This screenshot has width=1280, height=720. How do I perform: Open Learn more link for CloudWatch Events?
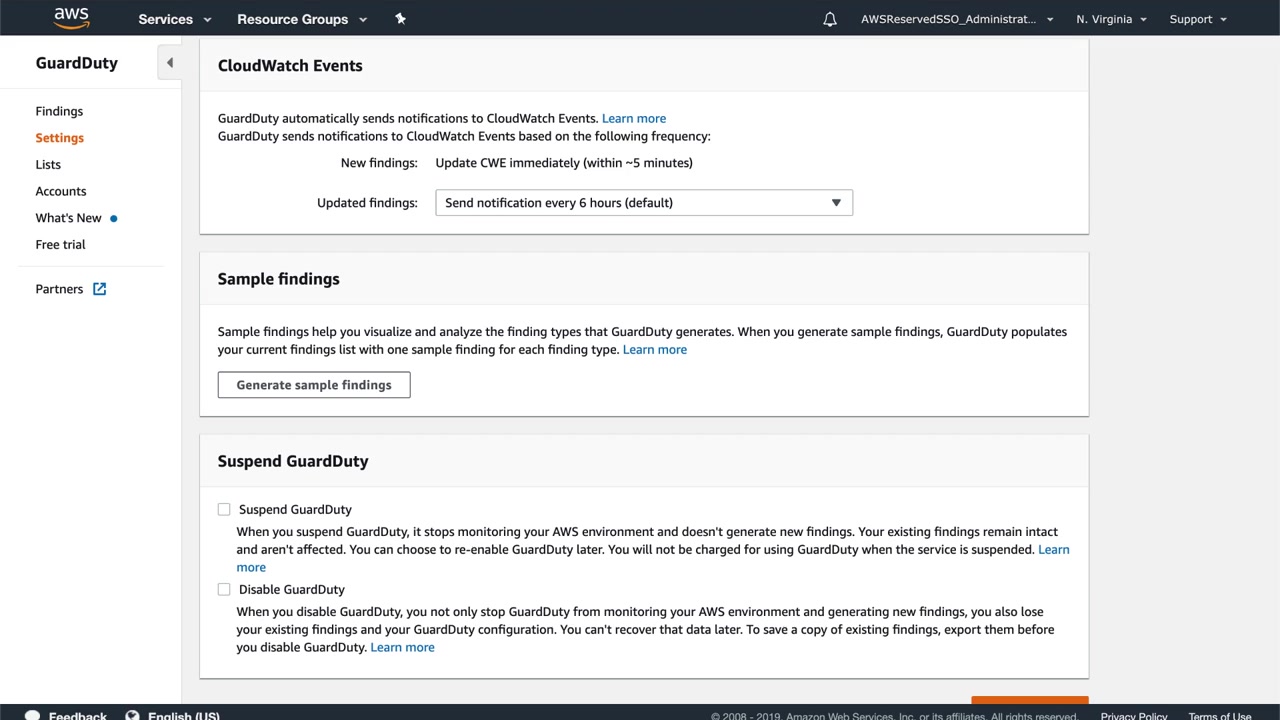click(x=634, y=118)
